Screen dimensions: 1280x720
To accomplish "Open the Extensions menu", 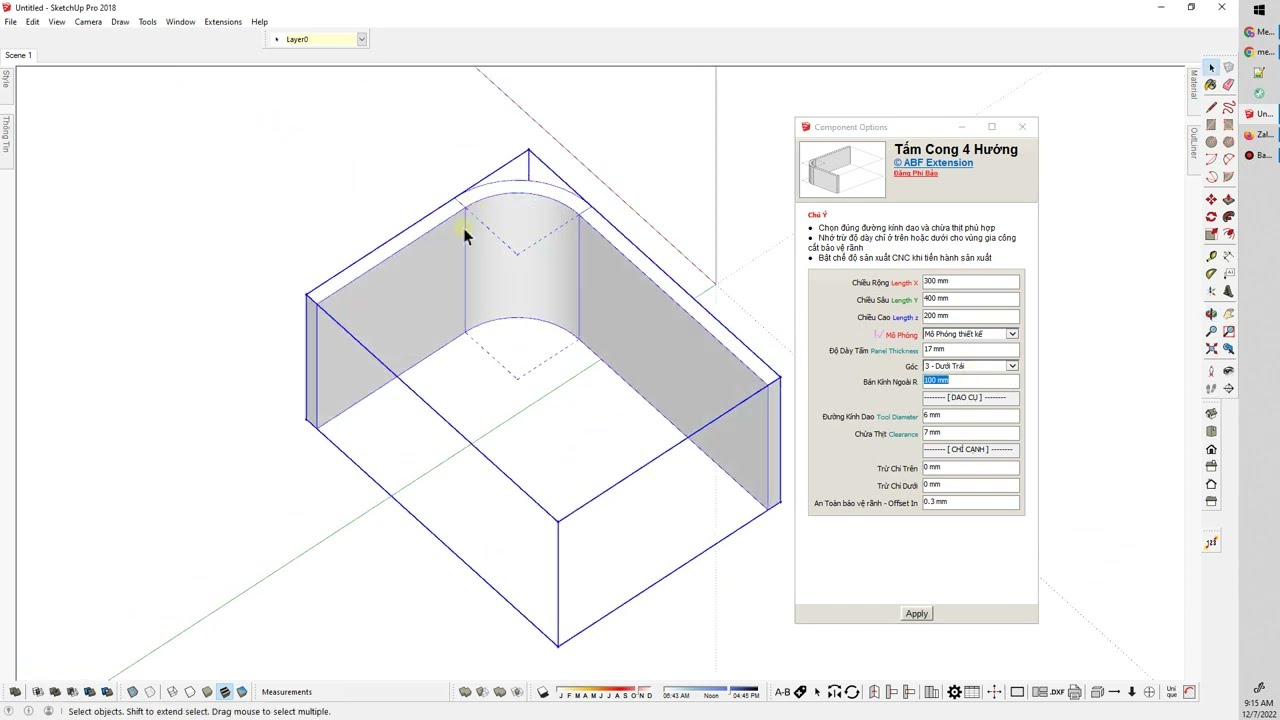I will (223, 22).
